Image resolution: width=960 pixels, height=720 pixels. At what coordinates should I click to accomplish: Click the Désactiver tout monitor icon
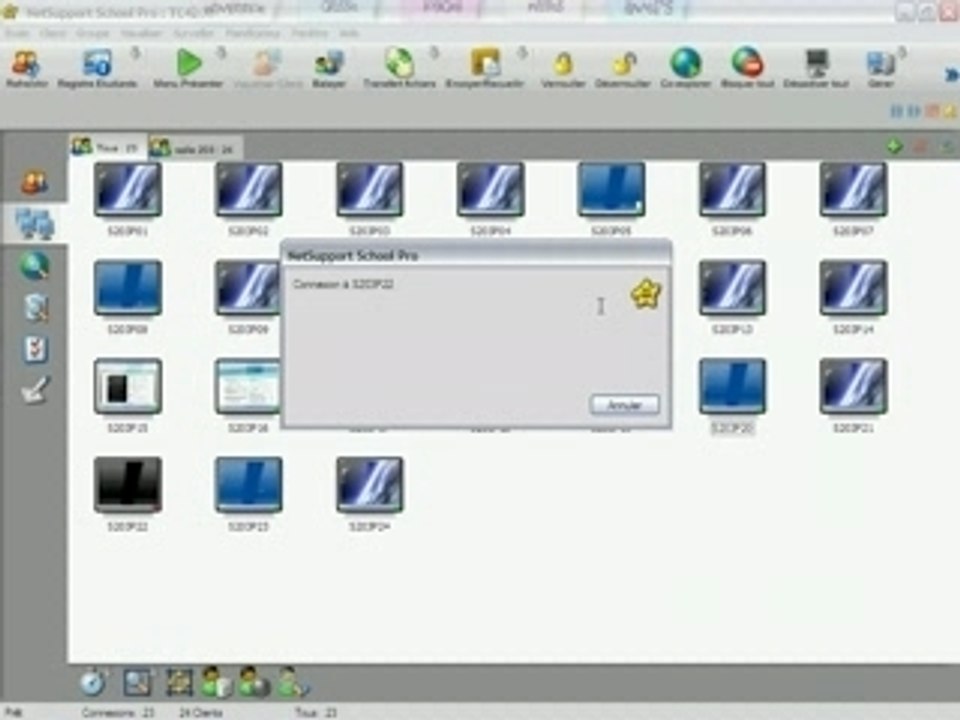816,68
